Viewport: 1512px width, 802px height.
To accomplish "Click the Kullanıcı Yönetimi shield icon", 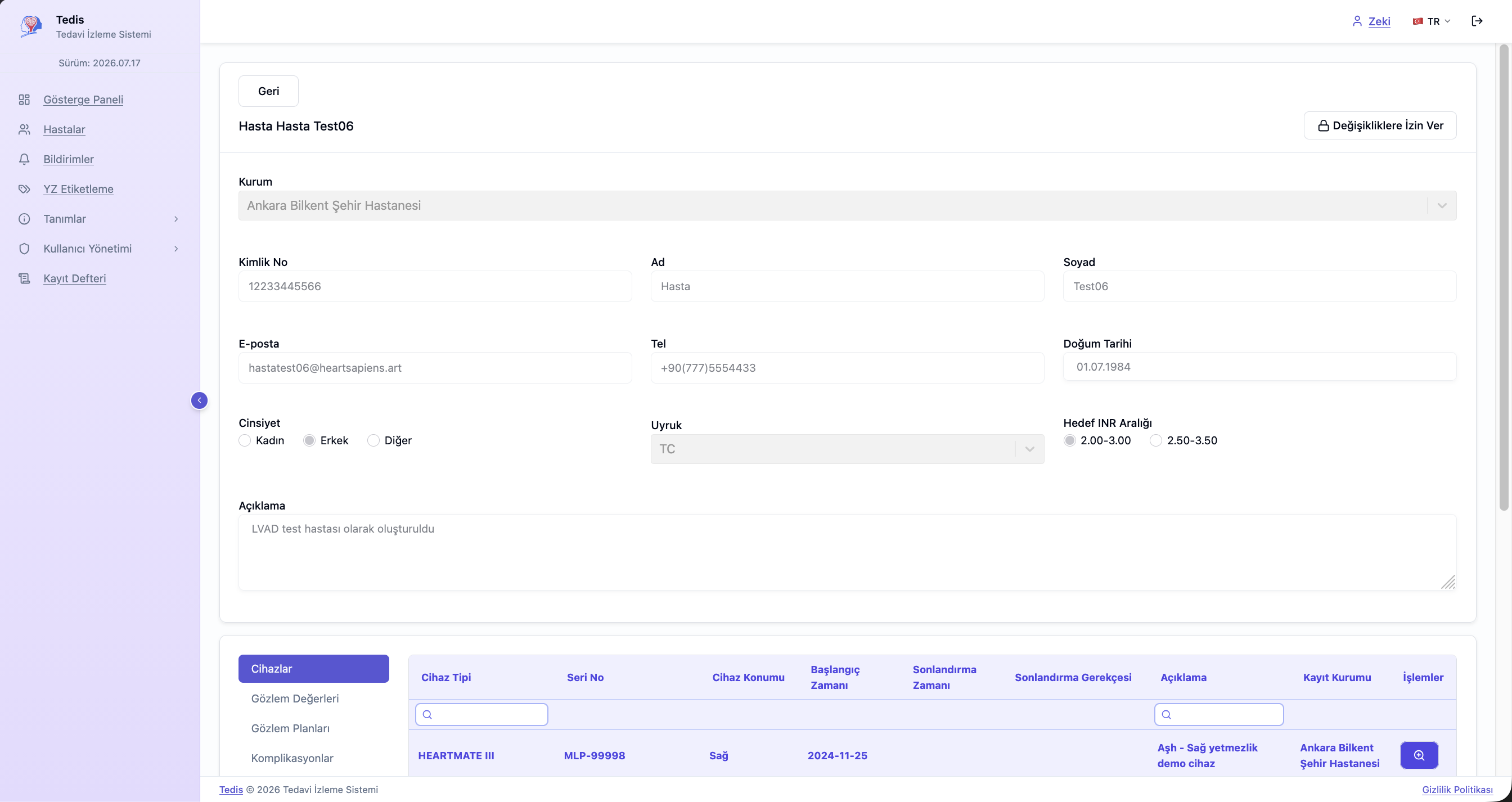I will pos(24,249).
